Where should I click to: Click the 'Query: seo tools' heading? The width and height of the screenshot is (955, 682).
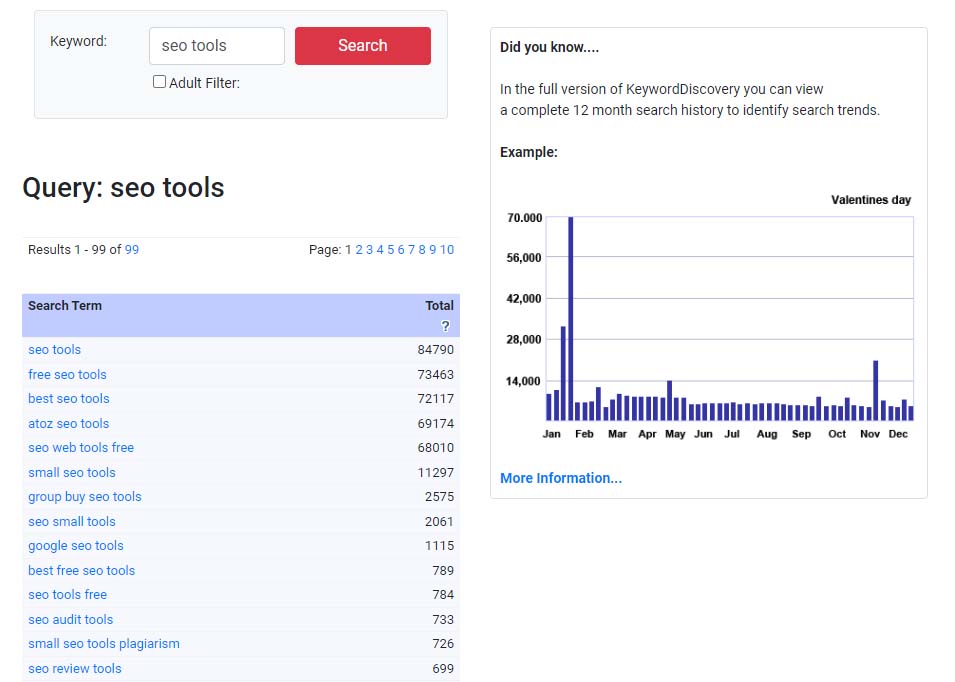point(123,188)
